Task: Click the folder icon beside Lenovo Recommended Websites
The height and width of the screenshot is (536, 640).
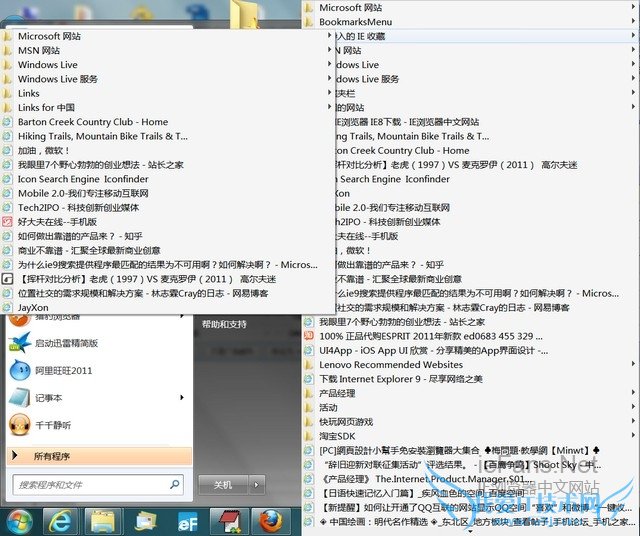Action: tap(309, 365)
